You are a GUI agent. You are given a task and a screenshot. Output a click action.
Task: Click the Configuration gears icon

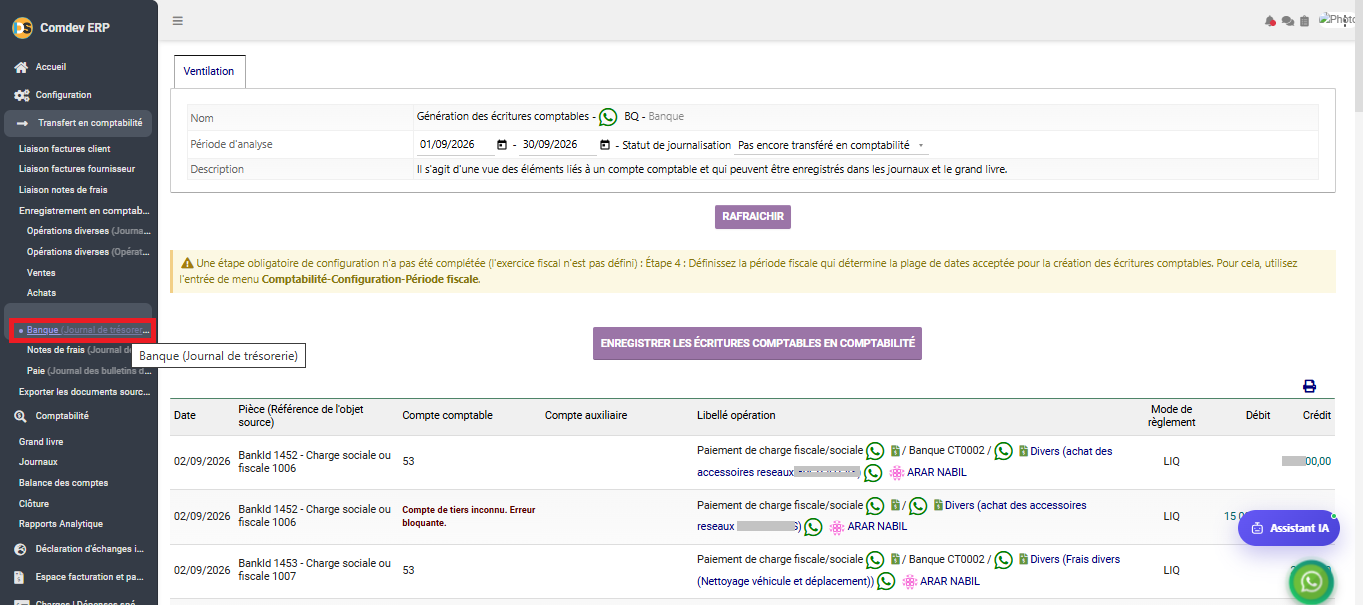(x=21, y=95)
